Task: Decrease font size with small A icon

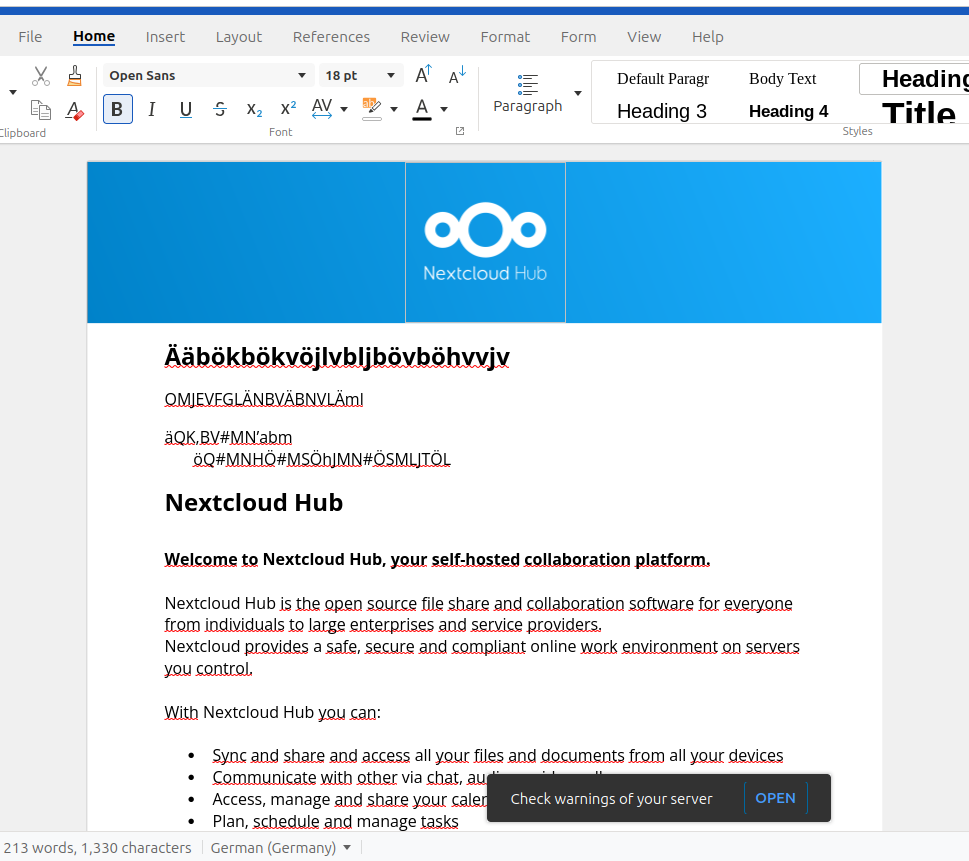Action: tap(456, 76)
